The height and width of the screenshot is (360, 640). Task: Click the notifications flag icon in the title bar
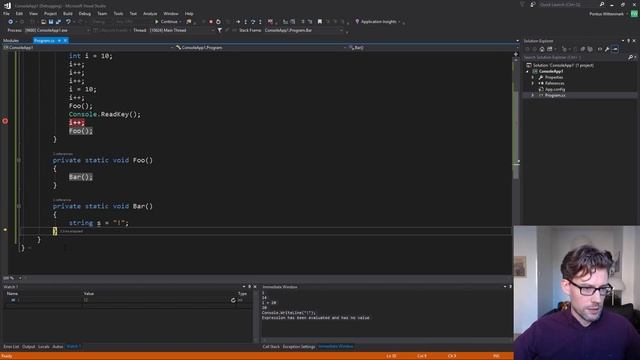[x=522, y=4]
